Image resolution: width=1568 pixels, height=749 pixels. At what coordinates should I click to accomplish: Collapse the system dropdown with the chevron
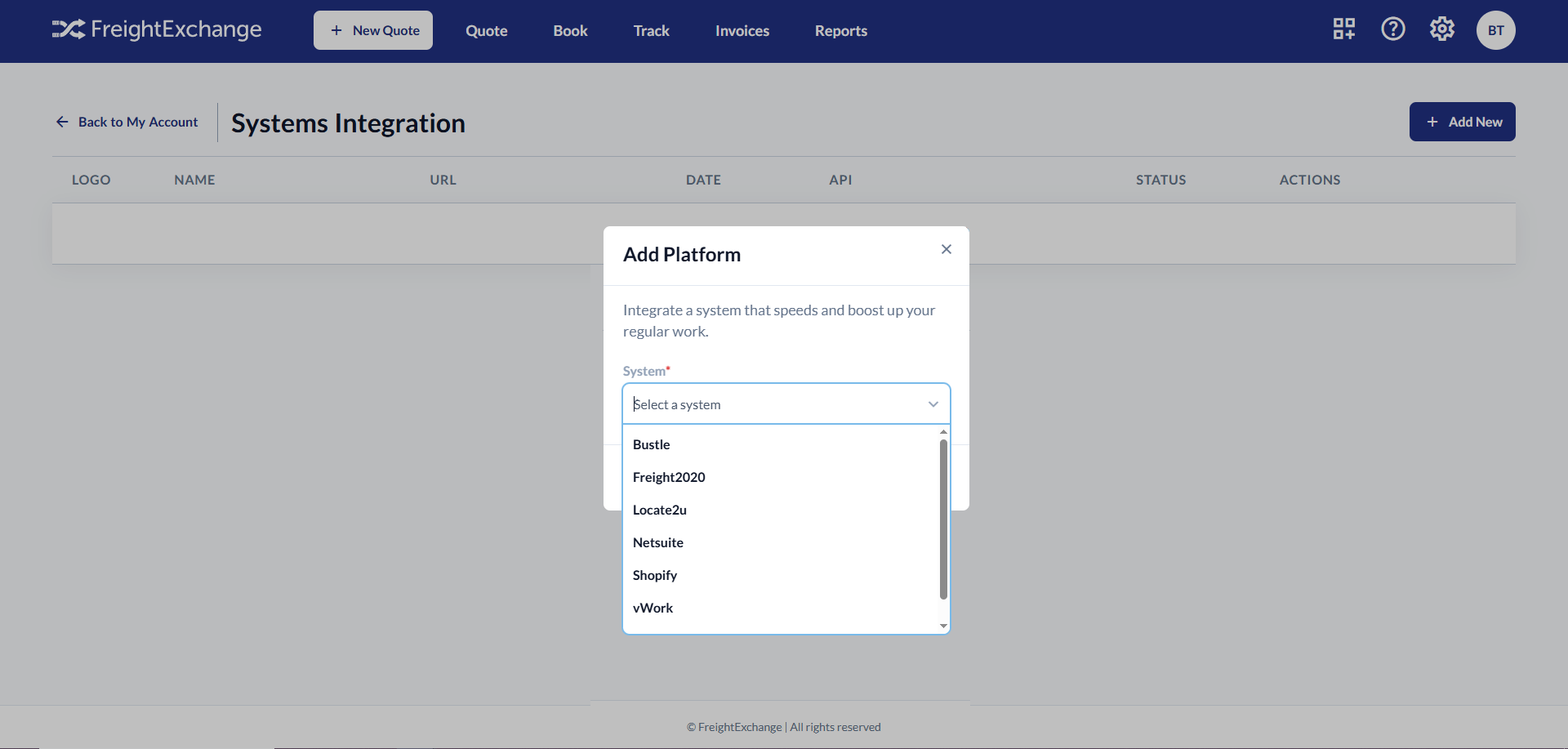pyautogui.click(x=933, y=404)
